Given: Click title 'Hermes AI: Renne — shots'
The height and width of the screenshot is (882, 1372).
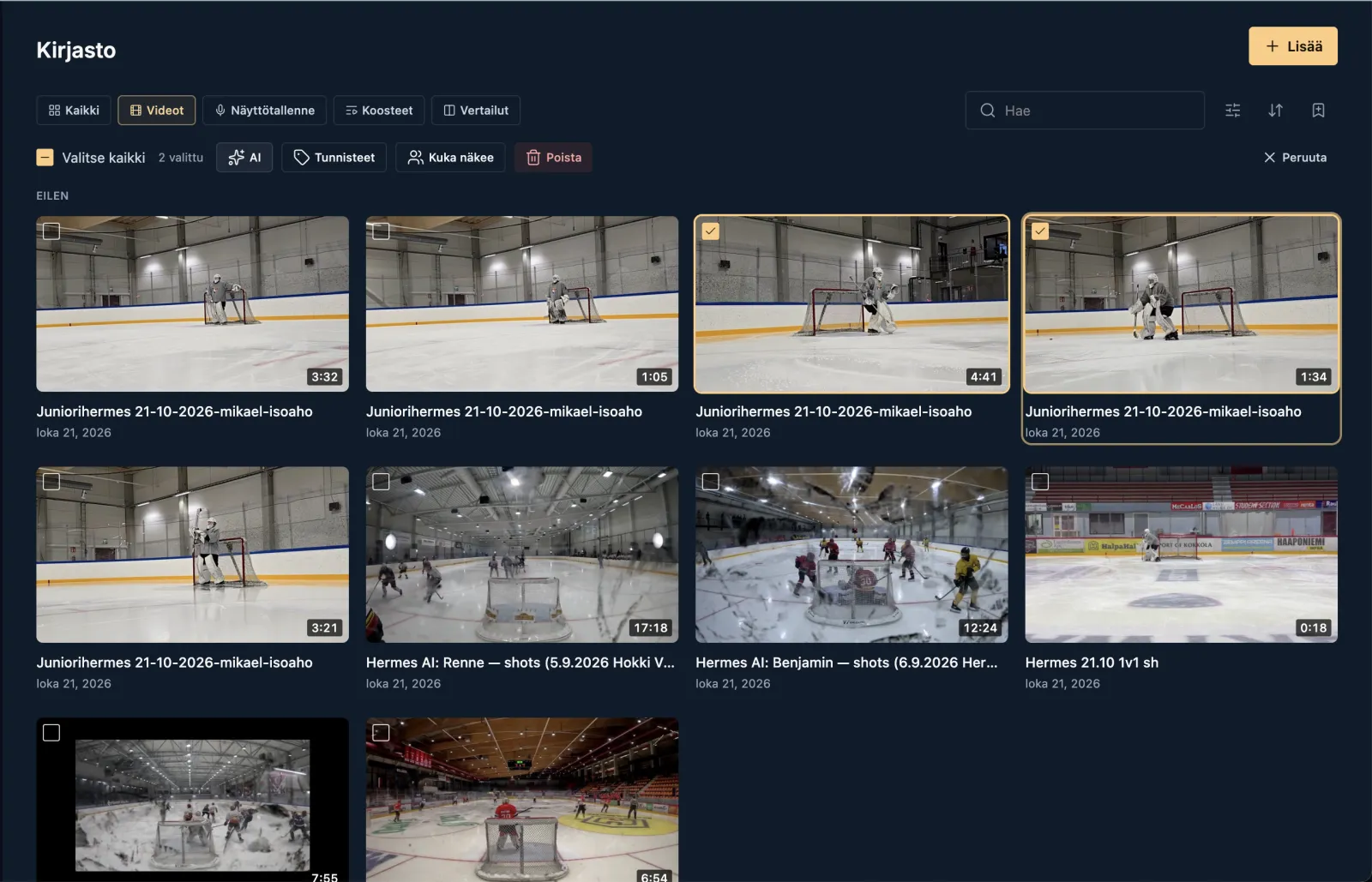Looking at the screenshot, I should pos(520,663).
